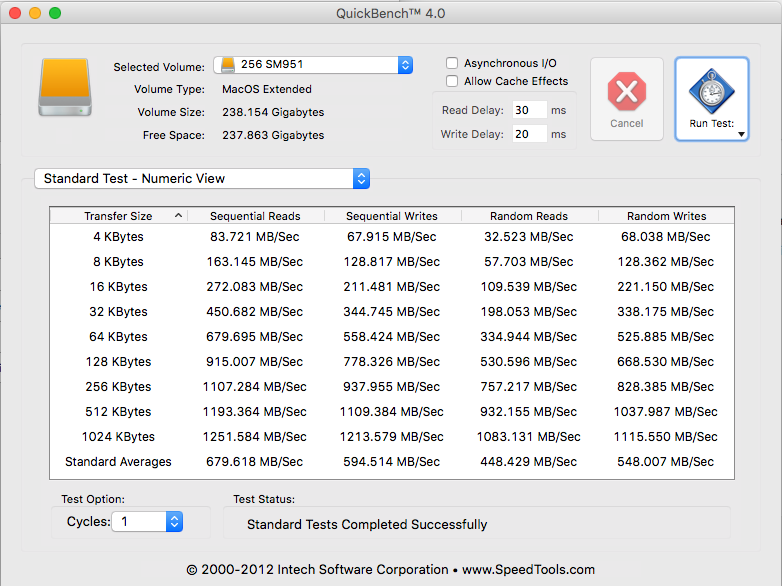The height and width of the screenshot is (586, 782).
Task: Enable Allow Cache Effects checkbox
Action: click(452, 81)
